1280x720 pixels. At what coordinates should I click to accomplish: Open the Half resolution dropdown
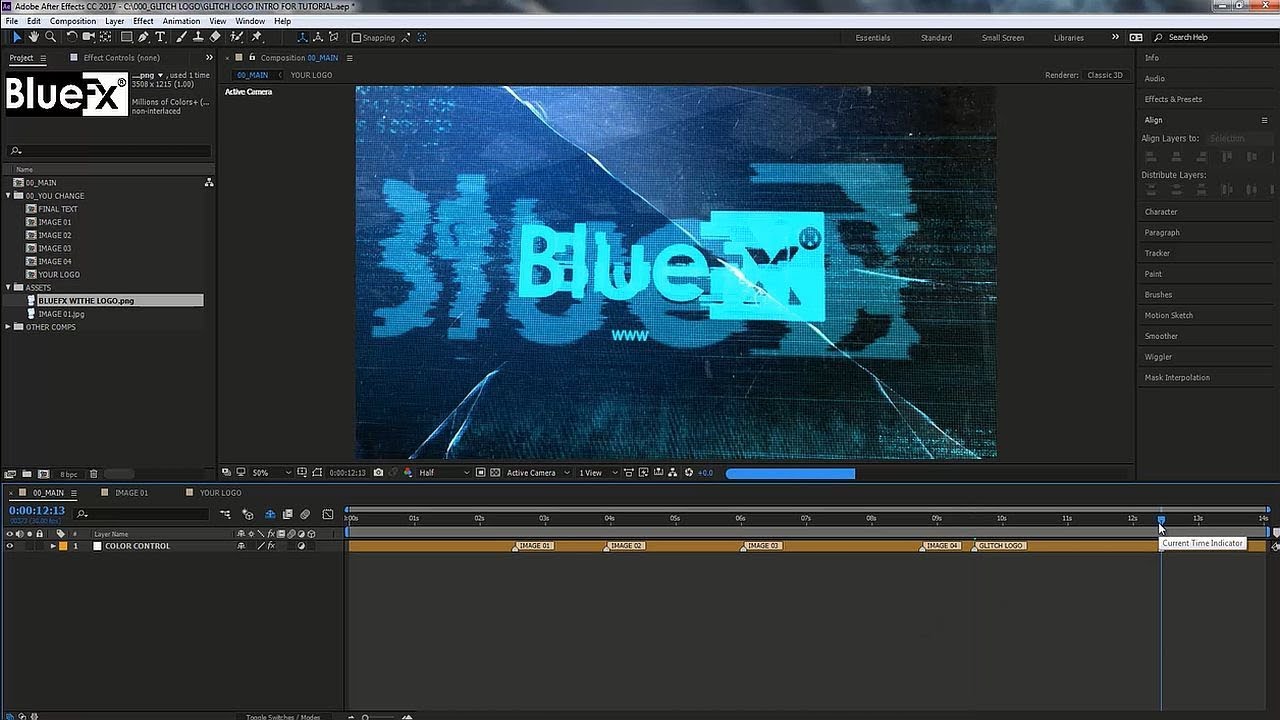point(445,473)
